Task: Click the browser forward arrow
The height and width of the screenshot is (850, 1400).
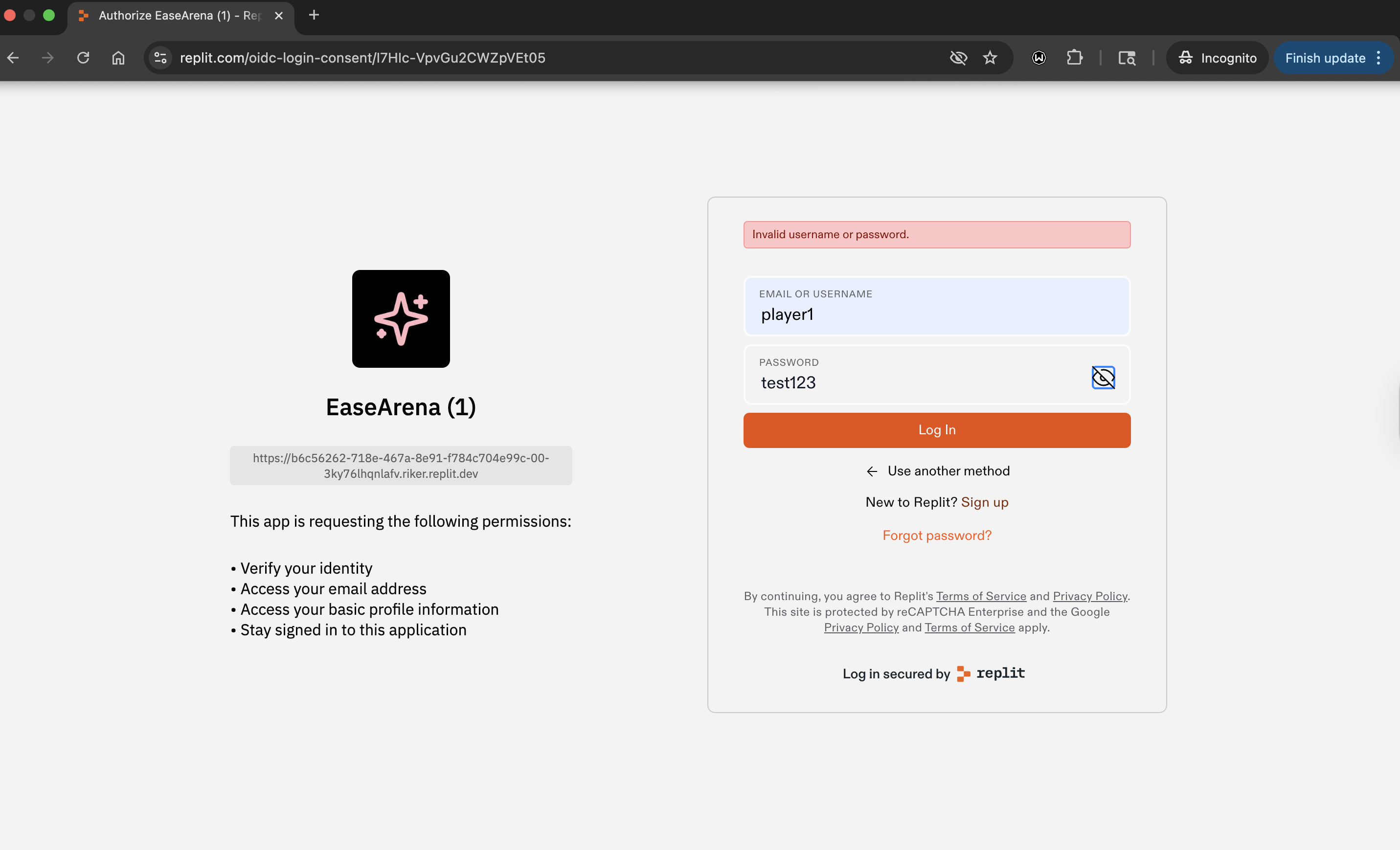Action: coord(48,58)
